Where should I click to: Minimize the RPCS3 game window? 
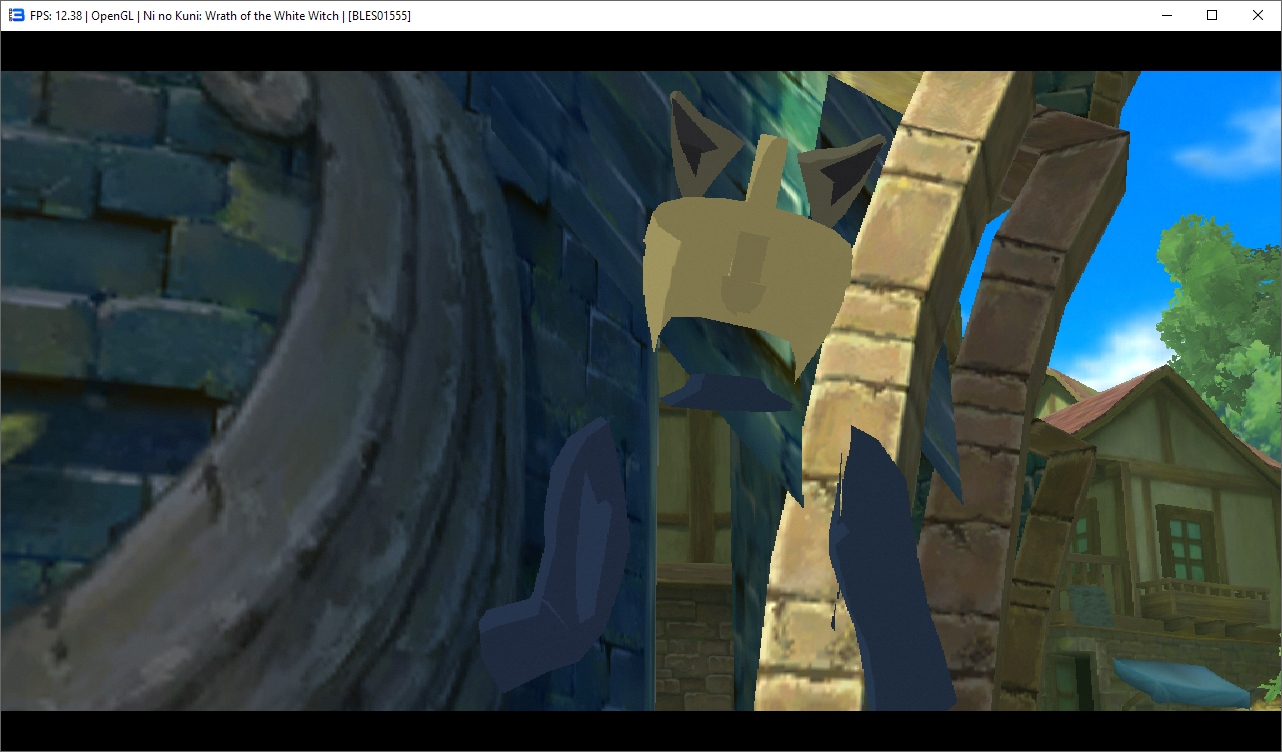pos(1166,15)
